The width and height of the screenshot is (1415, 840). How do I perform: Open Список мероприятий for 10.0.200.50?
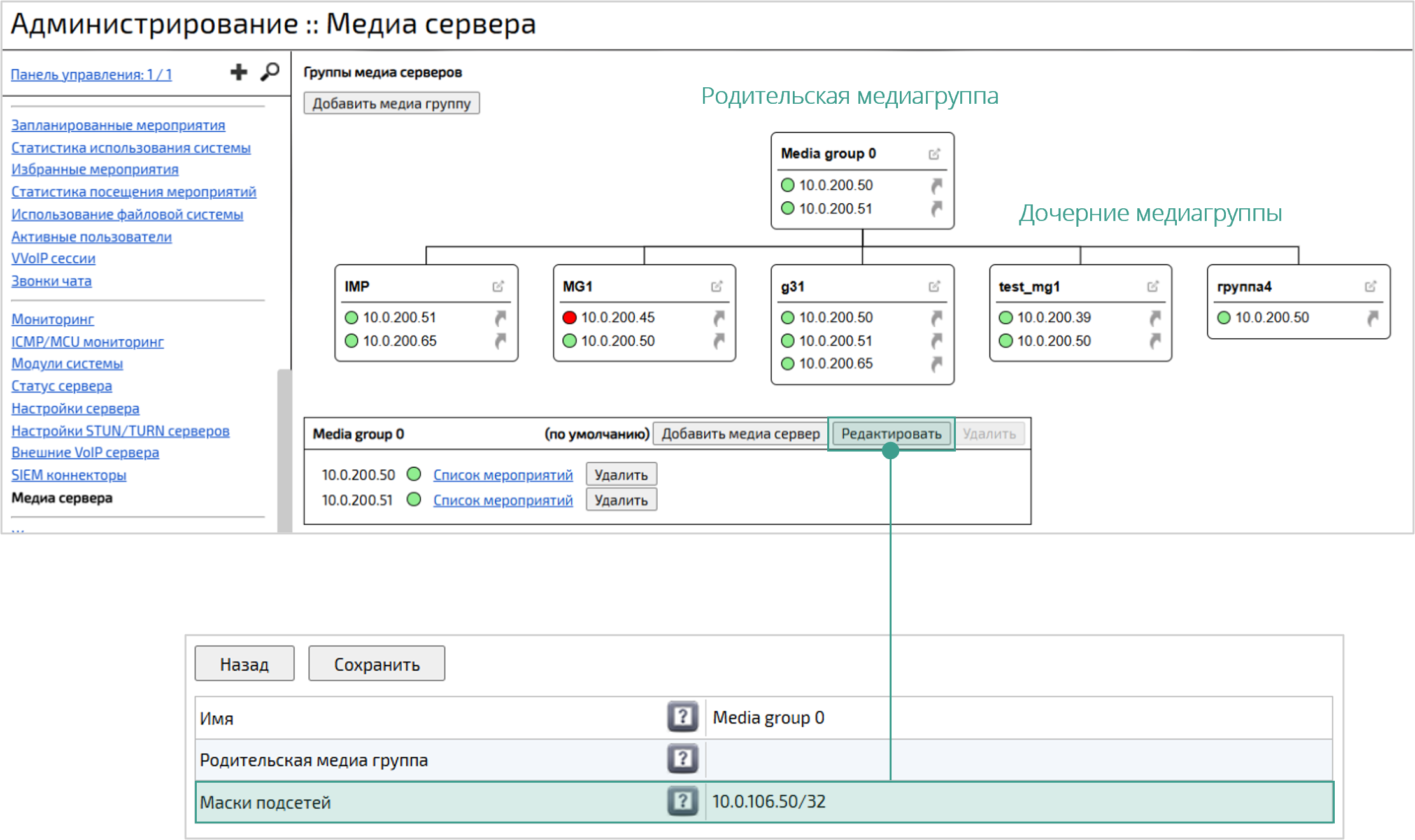pos(502,475)
